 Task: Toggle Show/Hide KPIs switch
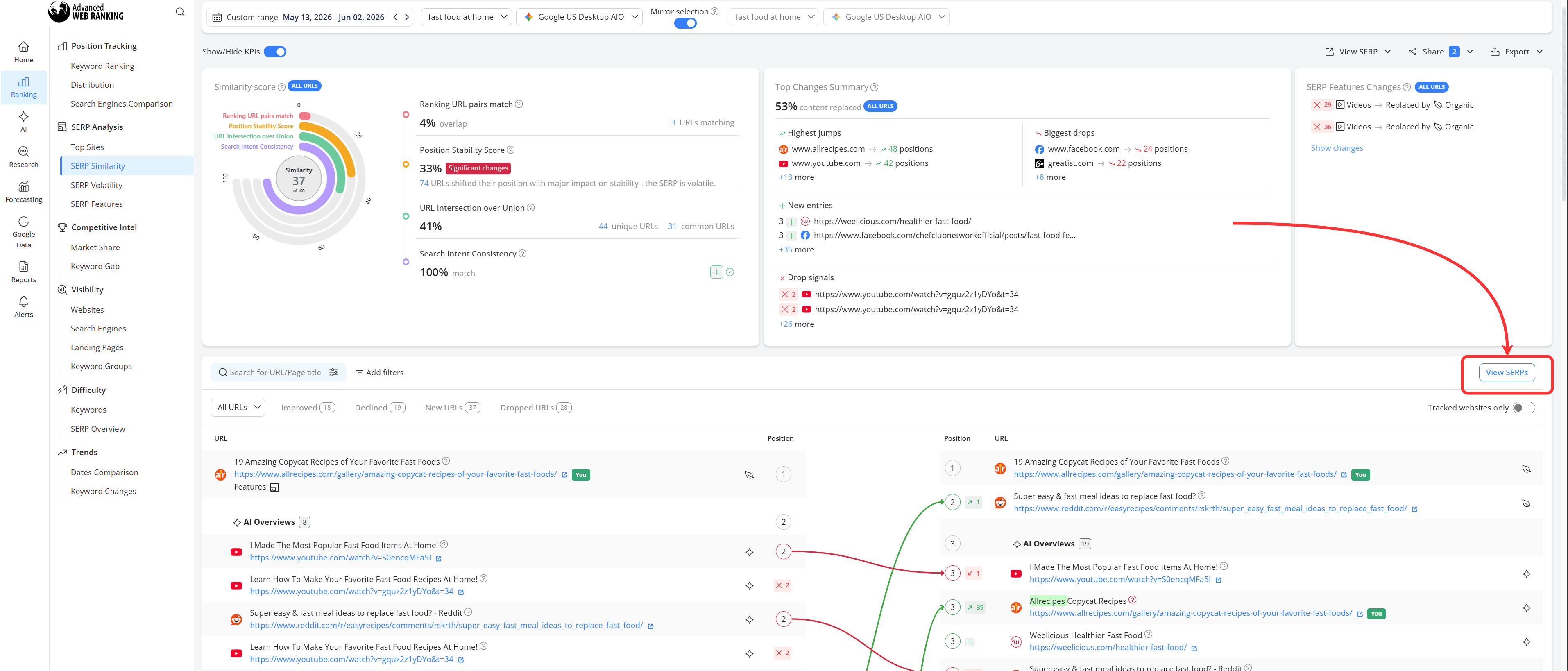pos(274,52)
